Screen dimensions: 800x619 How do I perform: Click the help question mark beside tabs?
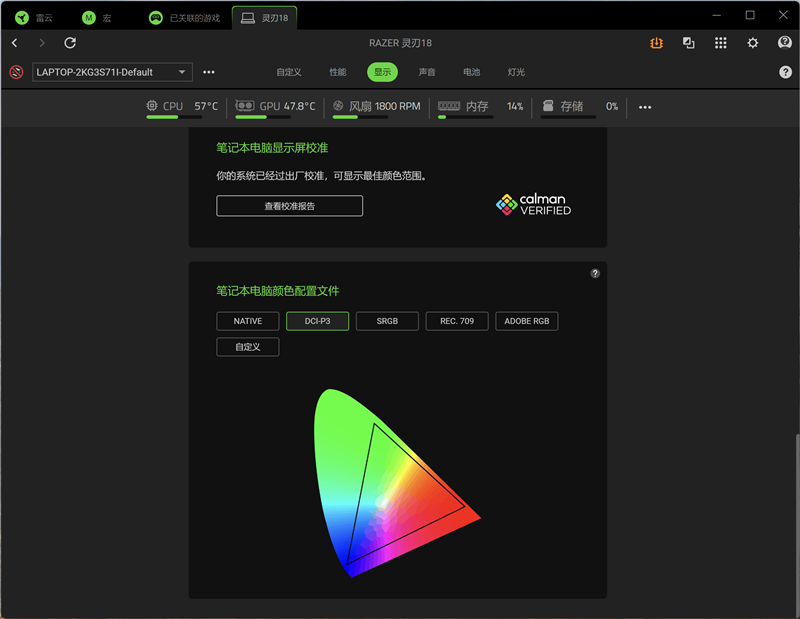(x=785, y=72)
